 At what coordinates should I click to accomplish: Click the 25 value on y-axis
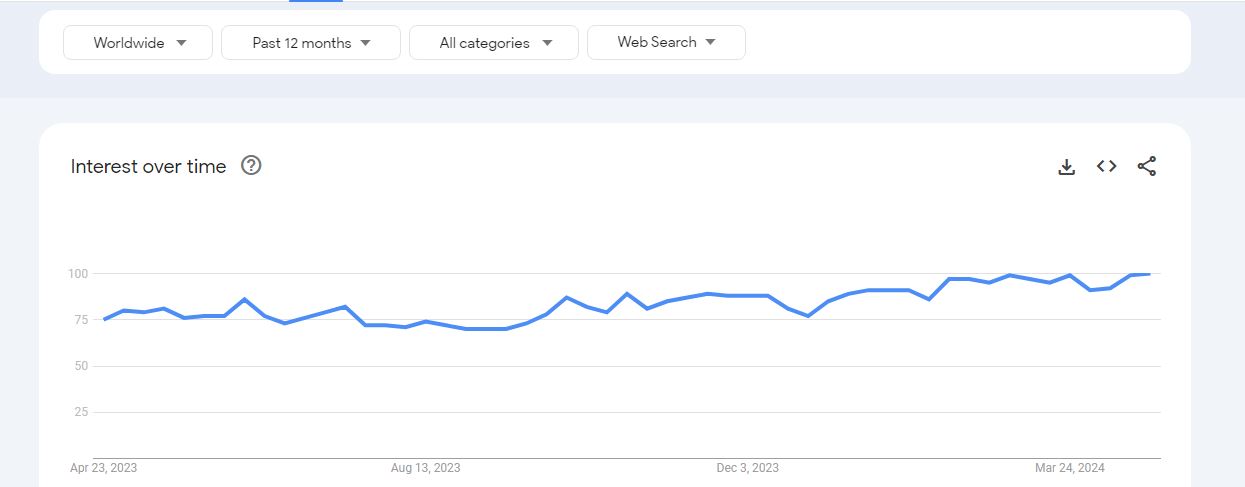[x=82, y=412]
